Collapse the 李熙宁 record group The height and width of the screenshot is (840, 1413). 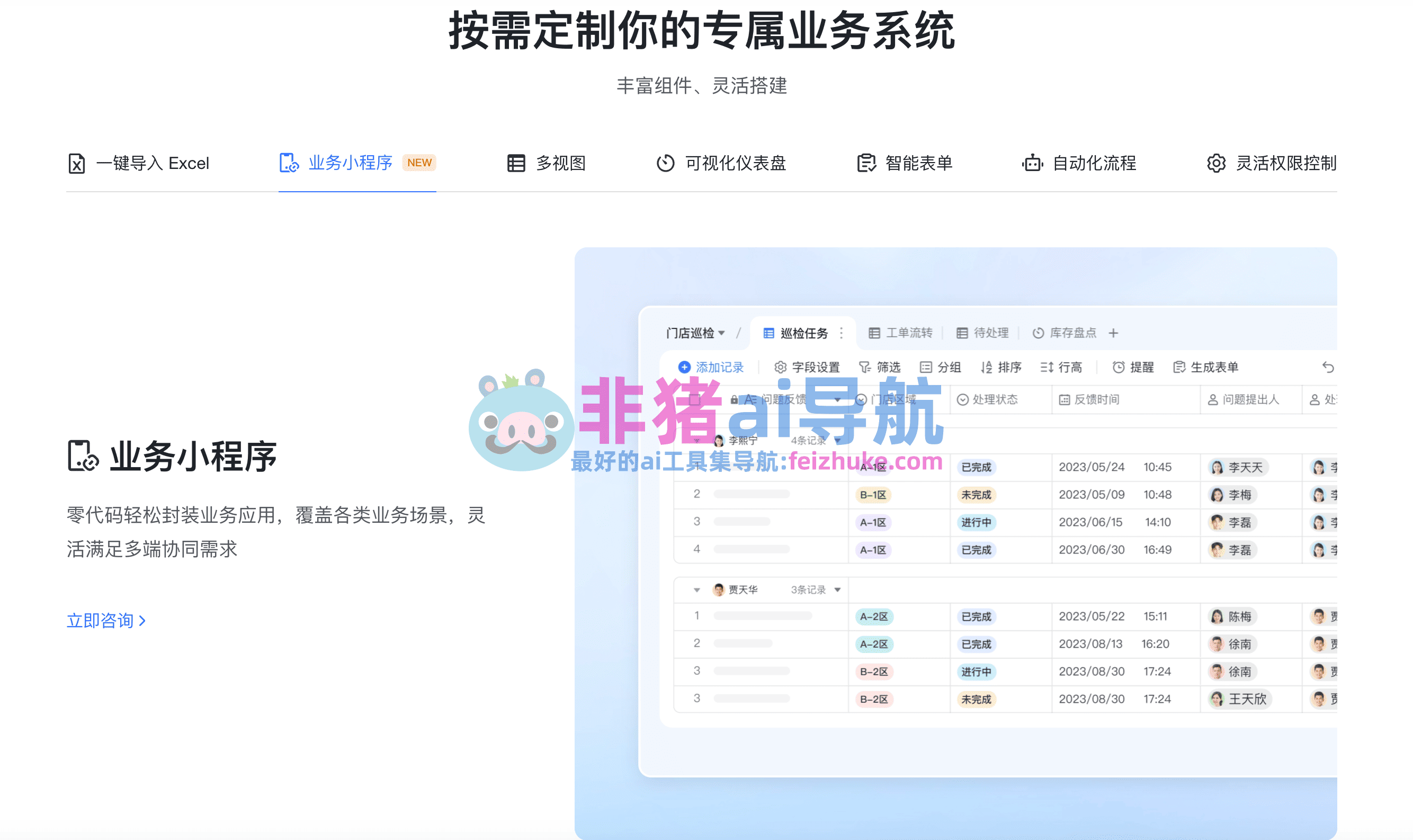[x=697, y=441]
